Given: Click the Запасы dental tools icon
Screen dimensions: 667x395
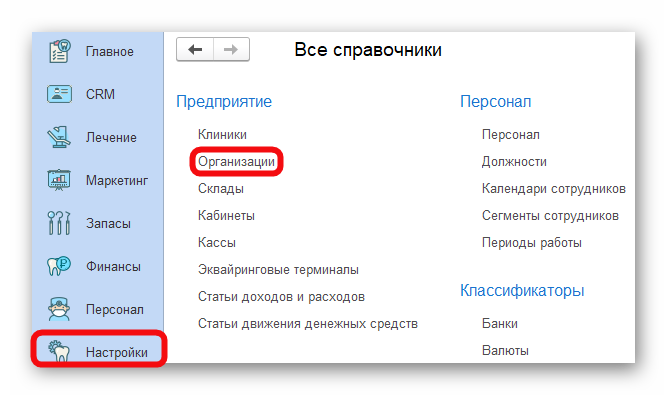Looking at the screenshot, I should (59, 223).
